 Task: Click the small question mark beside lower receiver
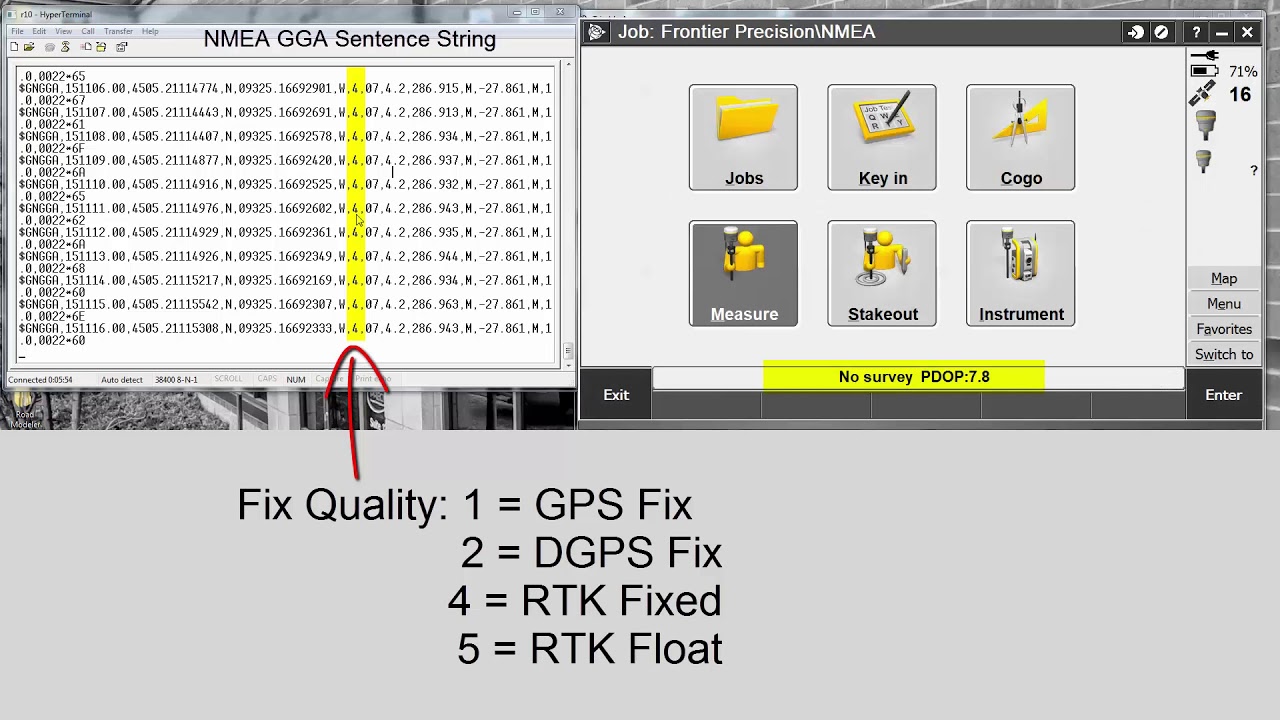click(1253, 171)
